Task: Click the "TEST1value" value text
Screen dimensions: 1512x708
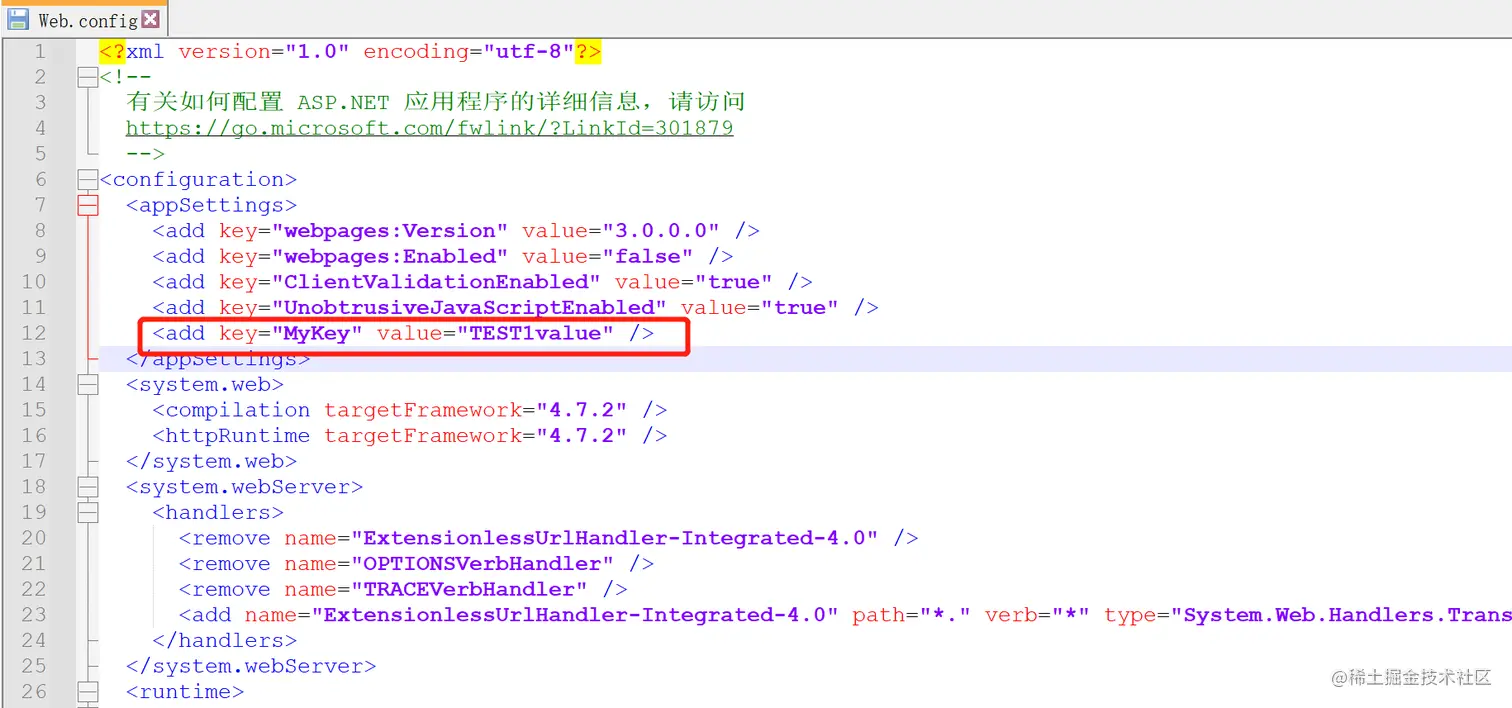Action: tap(535, 333)
